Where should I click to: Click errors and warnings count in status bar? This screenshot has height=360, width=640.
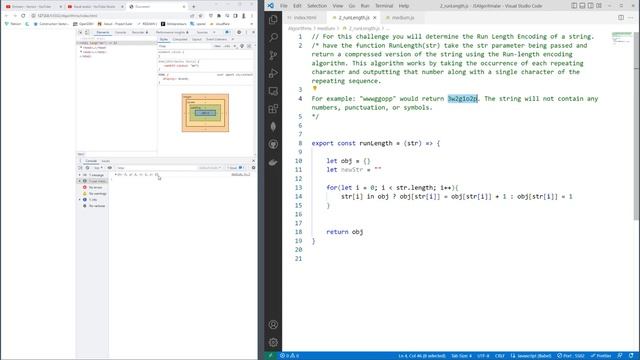point(289,356)
